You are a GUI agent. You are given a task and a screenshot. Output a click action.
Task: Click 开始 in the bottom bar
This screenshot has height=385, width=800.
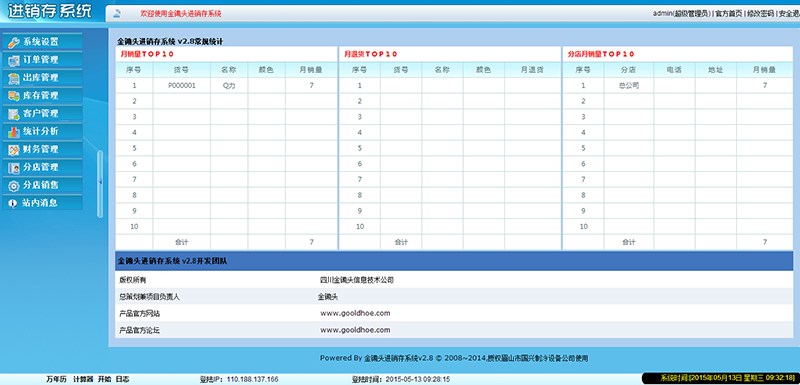click(x=105, y=379)
